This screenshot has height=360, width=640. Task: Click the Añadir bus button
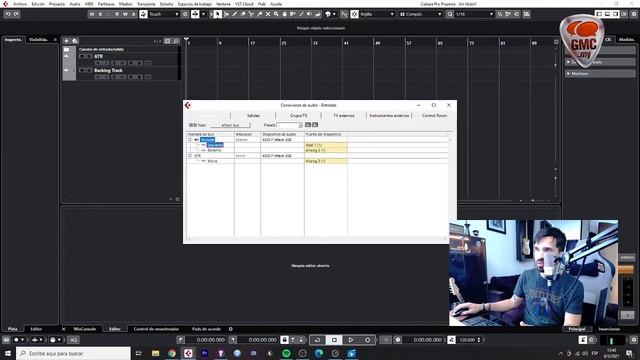coord(230,125)
